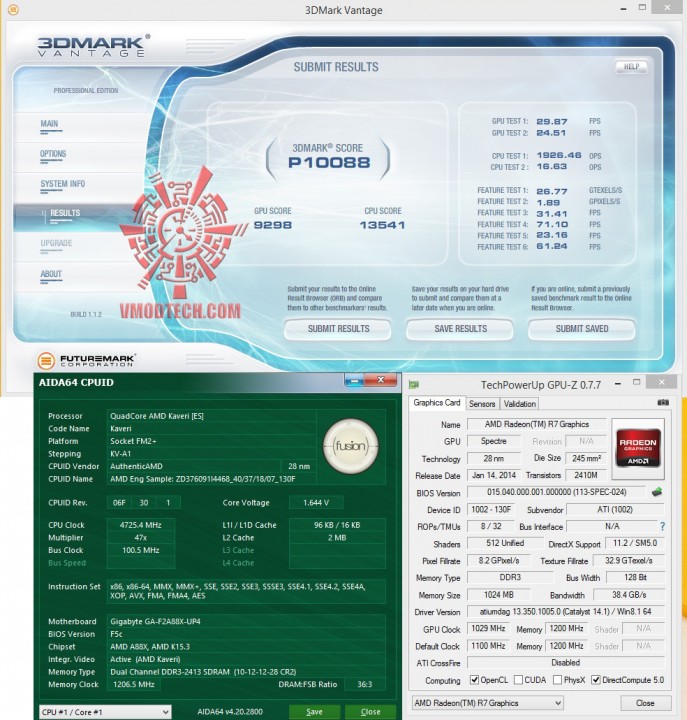
Task: Click the Memory Type DDR3-2413 SDRAM value
Action: 203,672
